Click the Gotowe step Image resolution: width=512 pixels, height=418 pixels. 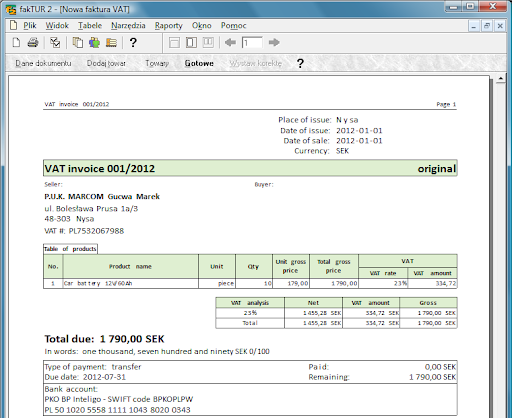199,63
